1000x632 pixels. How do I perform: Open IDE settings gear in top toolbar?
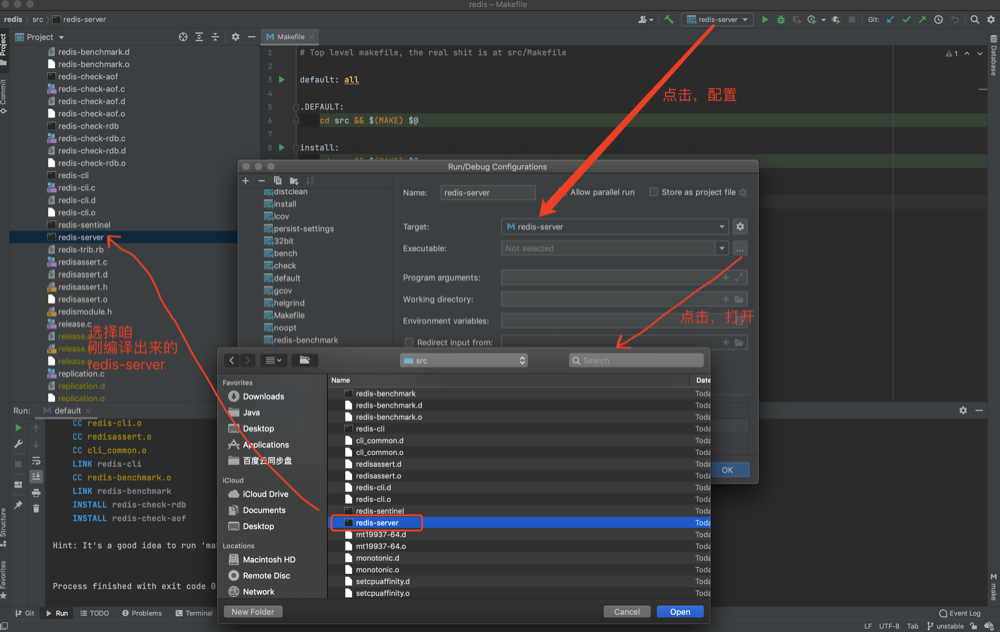point(990,20)
